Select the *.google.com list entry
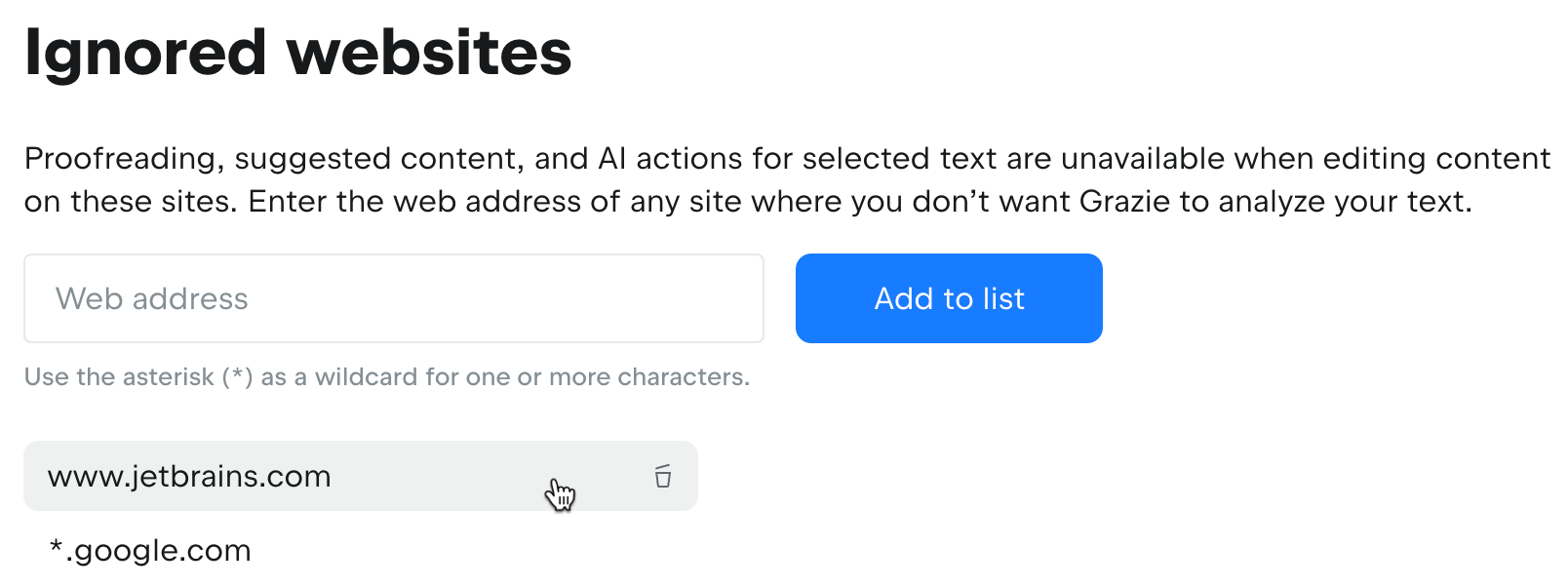Screen dimensions: 1568x587 [150, 551]
